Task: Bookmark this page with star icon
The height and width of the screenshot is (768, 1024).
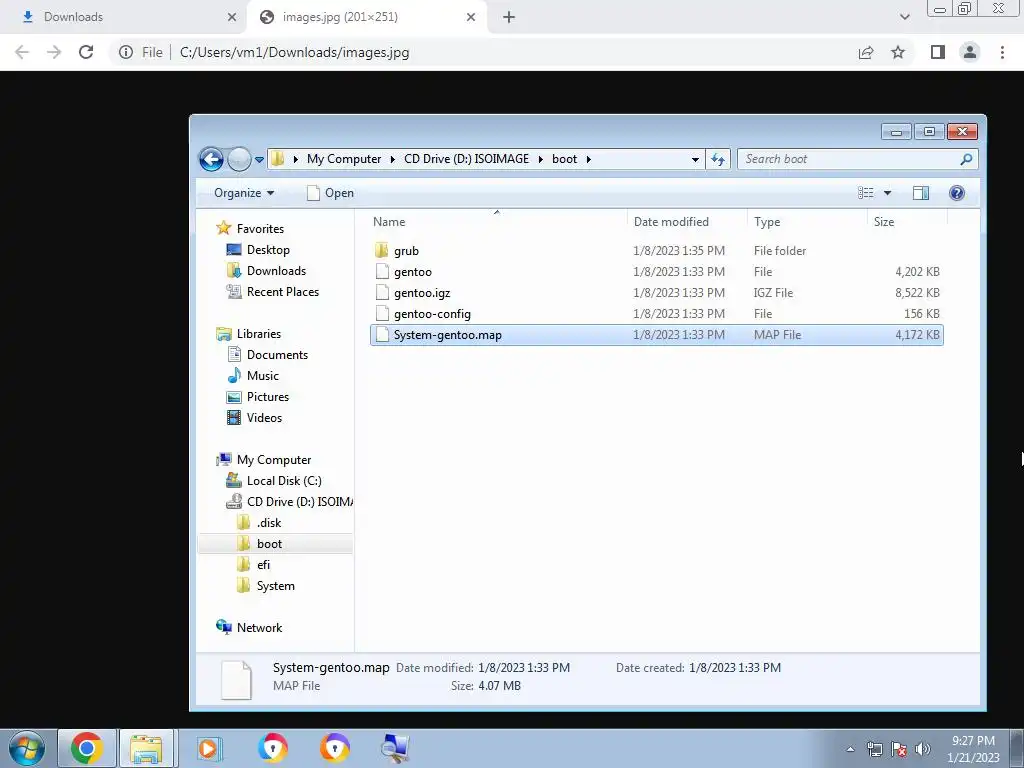Action: (x=898, y=52)
